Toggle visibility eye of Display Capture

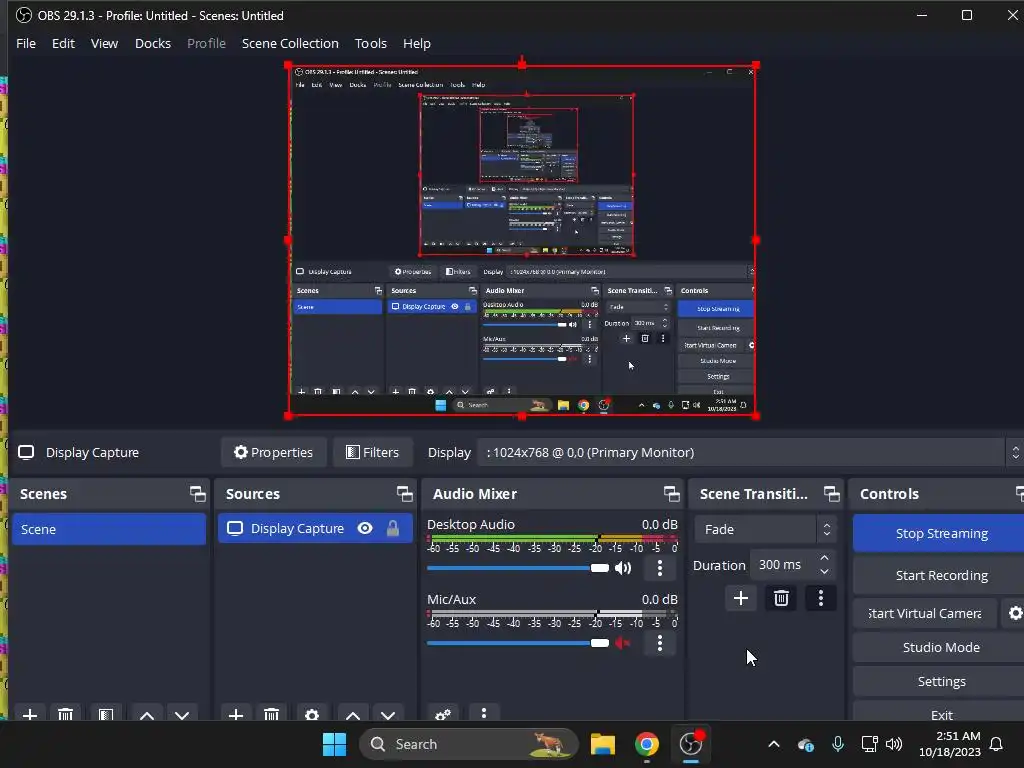365,528
